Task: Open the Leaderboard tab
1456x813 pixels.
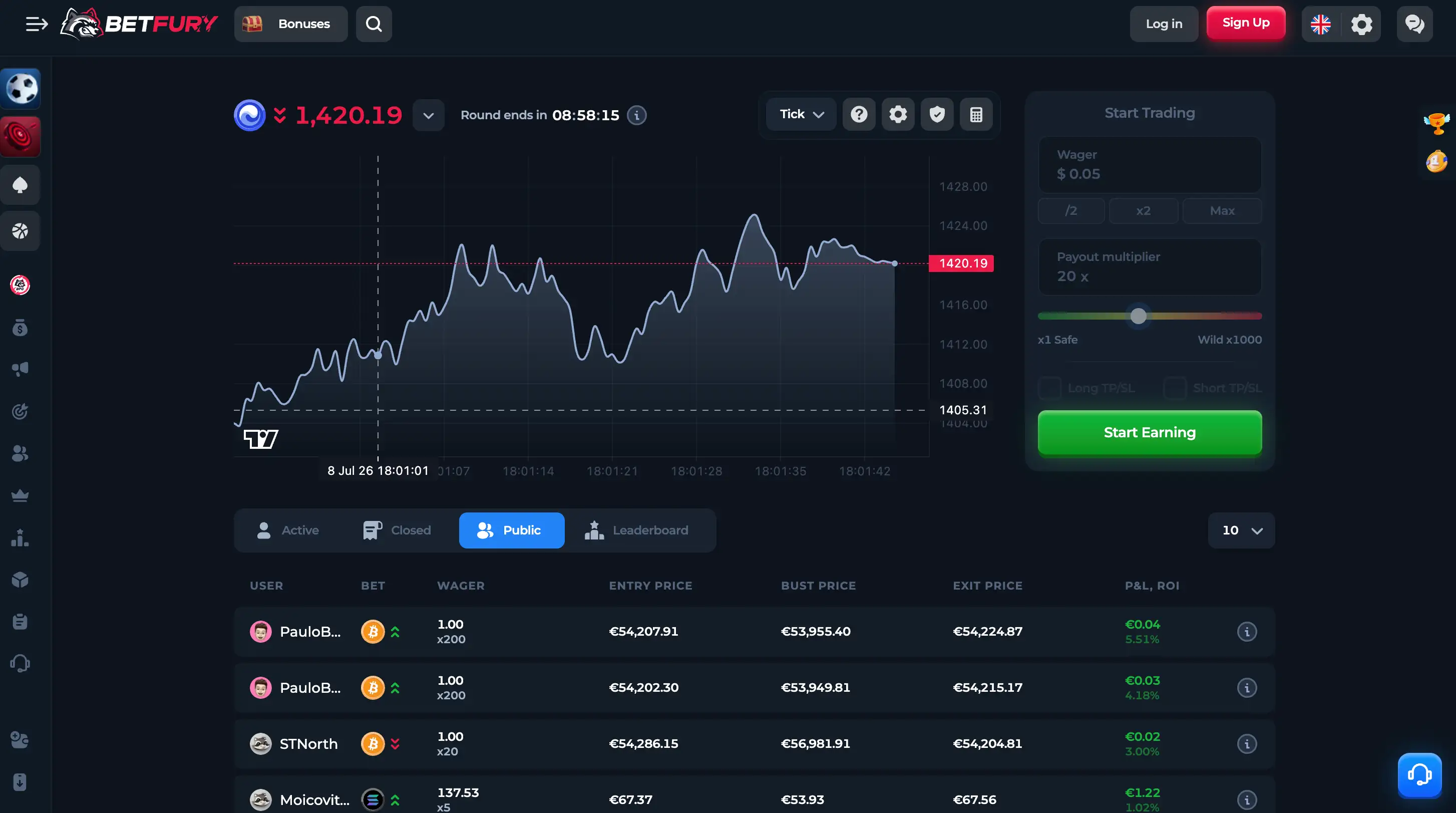Action: point(636,530)
